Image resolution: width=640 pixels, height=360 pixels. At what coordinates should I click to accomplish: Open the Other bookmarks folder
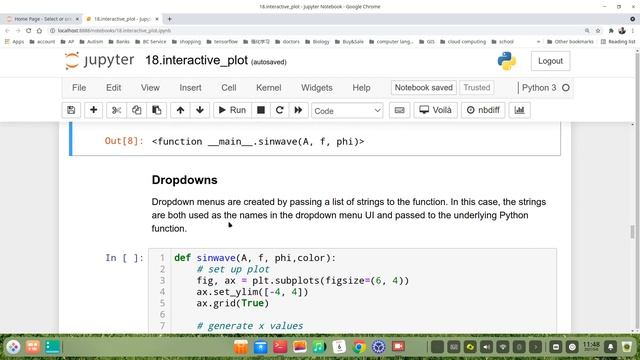coord(570,42)
